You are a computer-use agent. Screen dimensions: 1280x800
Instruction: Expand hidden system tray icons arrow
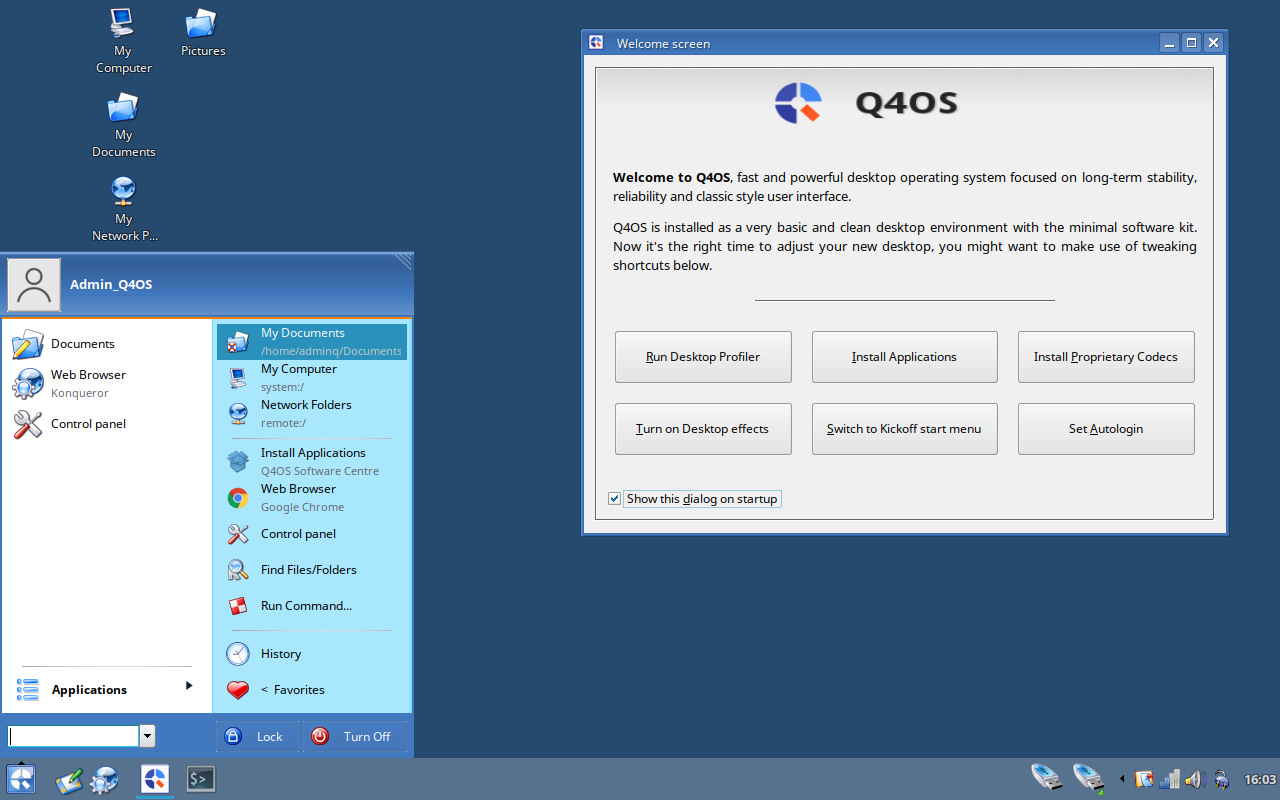coord(1122,779)
